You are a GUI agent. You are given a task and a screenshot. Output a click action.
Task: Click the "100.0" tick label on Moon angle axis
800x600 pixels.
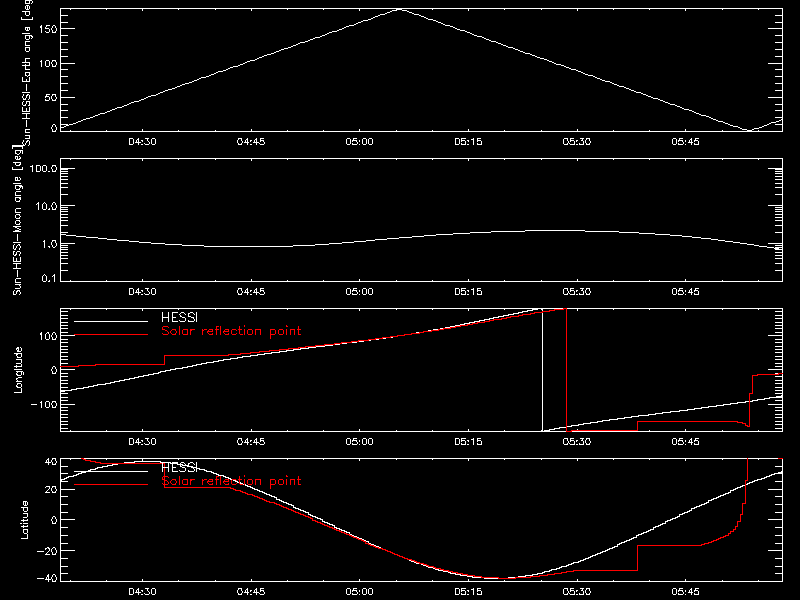click(x=43, y=168)
